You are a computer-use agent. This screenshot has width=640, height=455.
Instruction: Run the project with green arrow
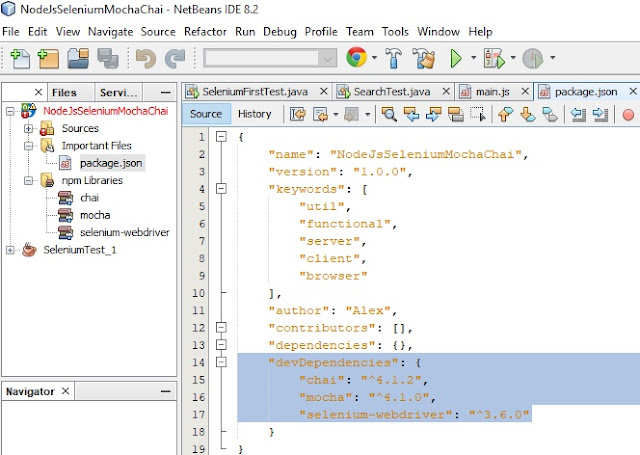click(456, 58)
